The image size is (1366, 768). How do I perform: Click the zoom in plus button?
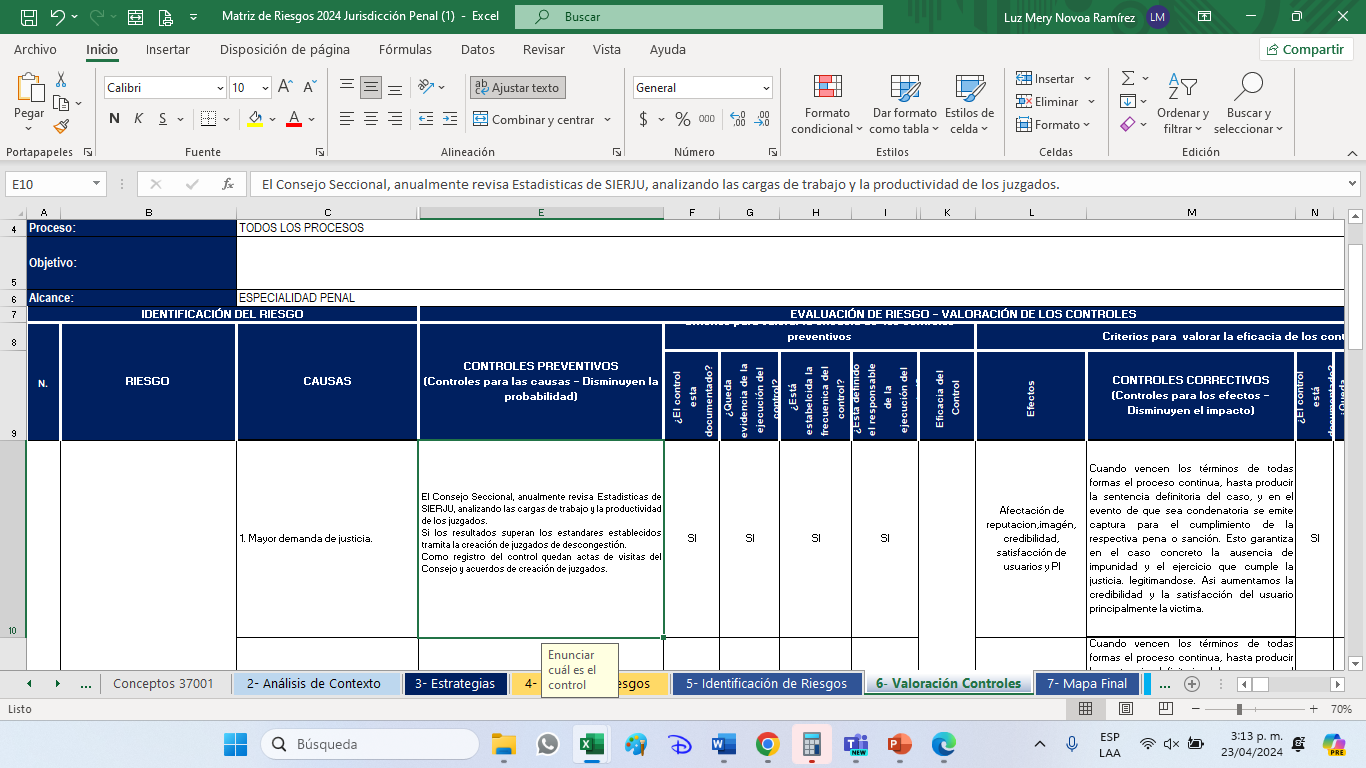click(1313, 709)
